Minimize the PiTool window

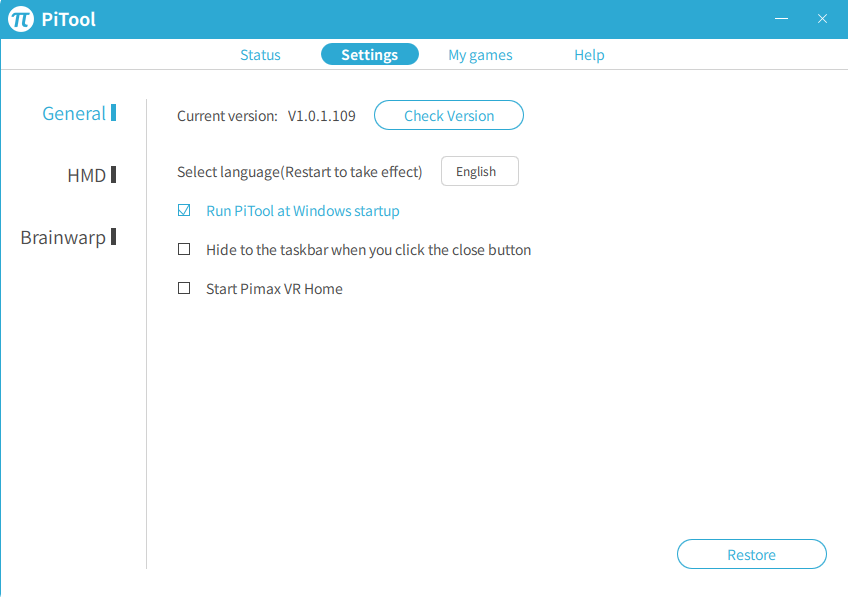click(x=781, y=19)
